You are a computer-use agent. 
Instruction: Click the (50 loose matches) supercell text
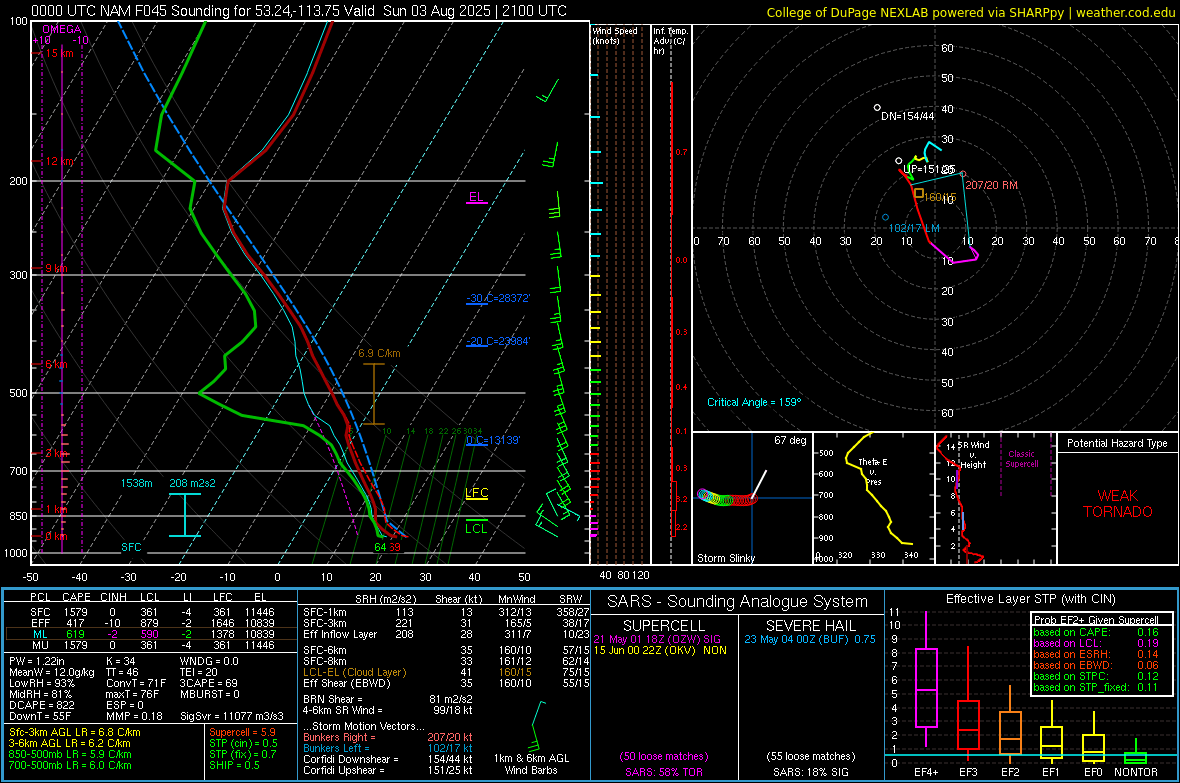tap(664, 756)
